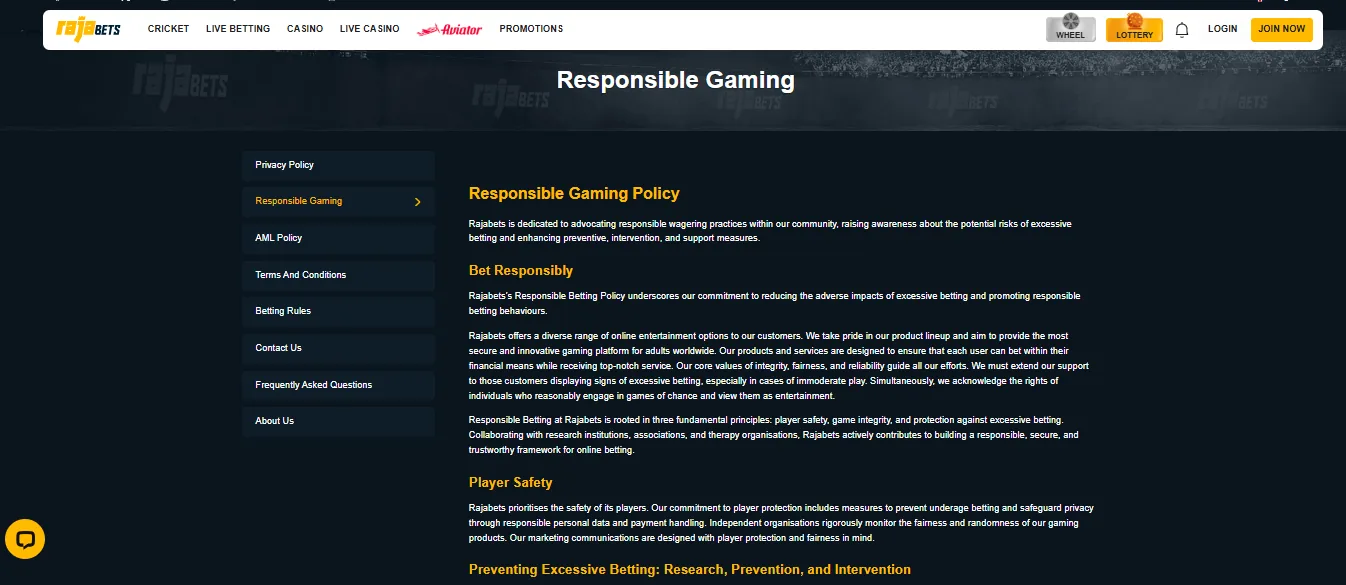Click the Login link
Image resolution: width=1346 pixels, height=585 pixels.
1222,29
